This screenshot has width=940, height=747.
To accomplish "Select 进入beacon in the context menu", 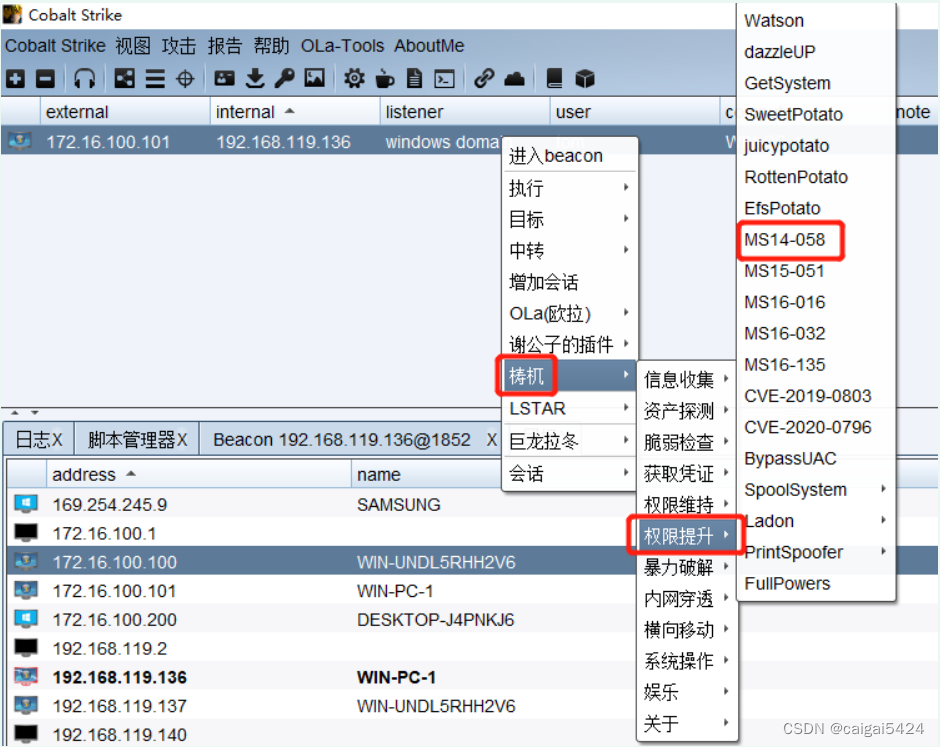I will pos(570,156).
